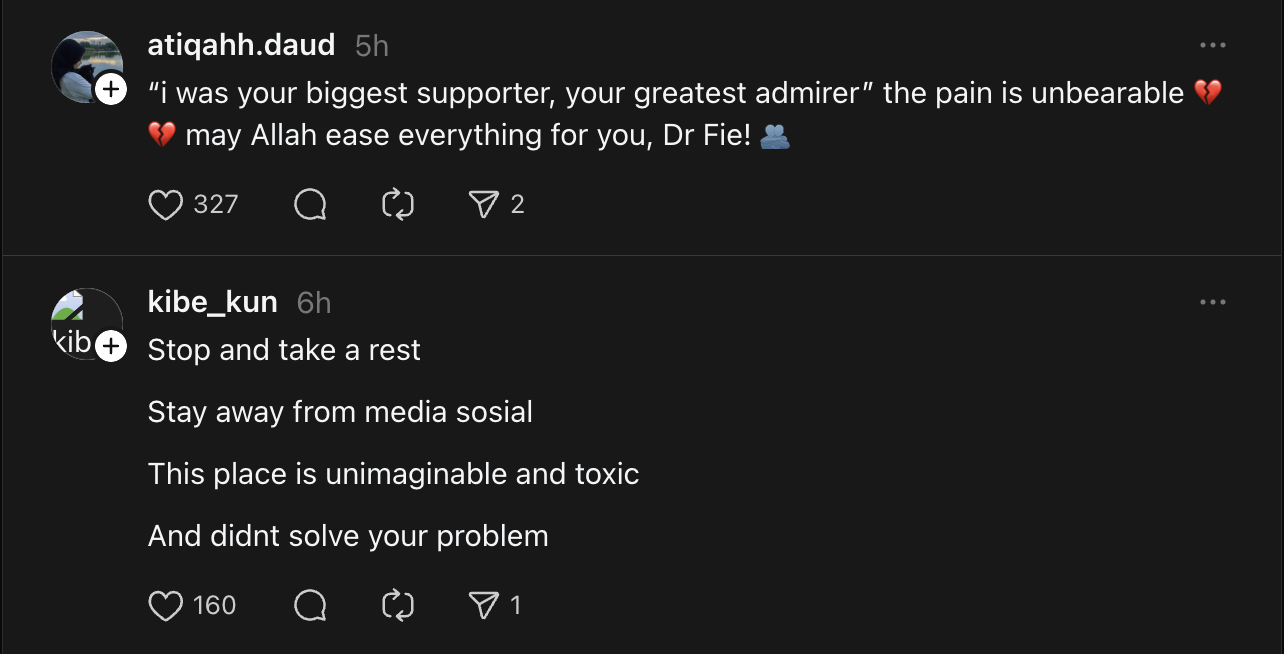Click the 6h timestamp on second post
This screenshot has height=654, width=1284.
point(314,303)
